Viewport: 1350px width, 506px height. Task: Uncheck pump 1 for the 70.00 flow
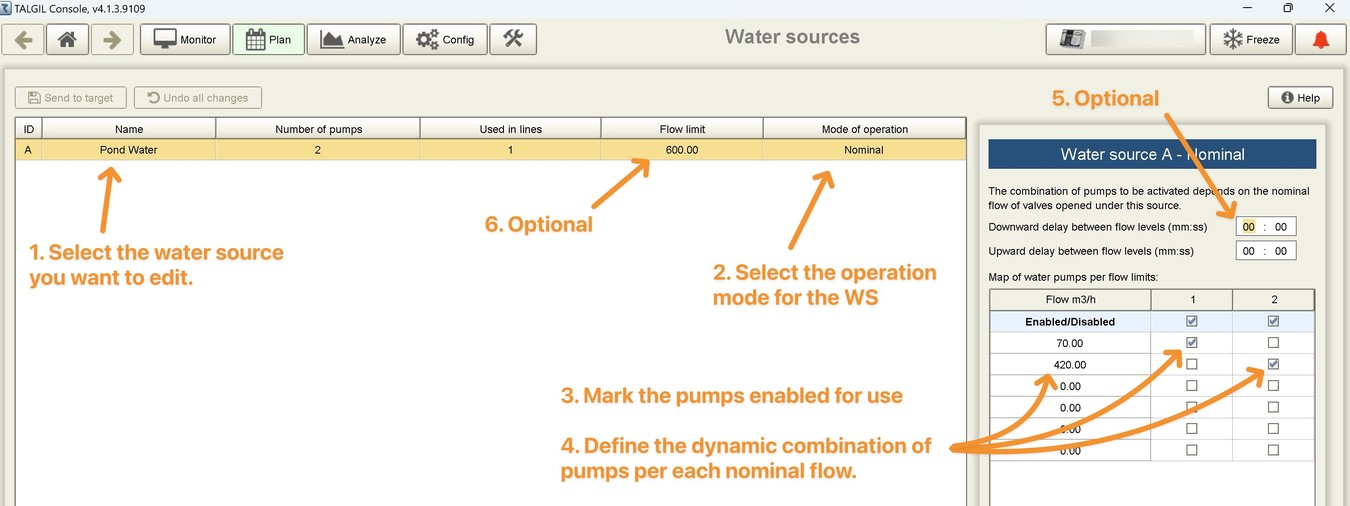point(1191,343)
